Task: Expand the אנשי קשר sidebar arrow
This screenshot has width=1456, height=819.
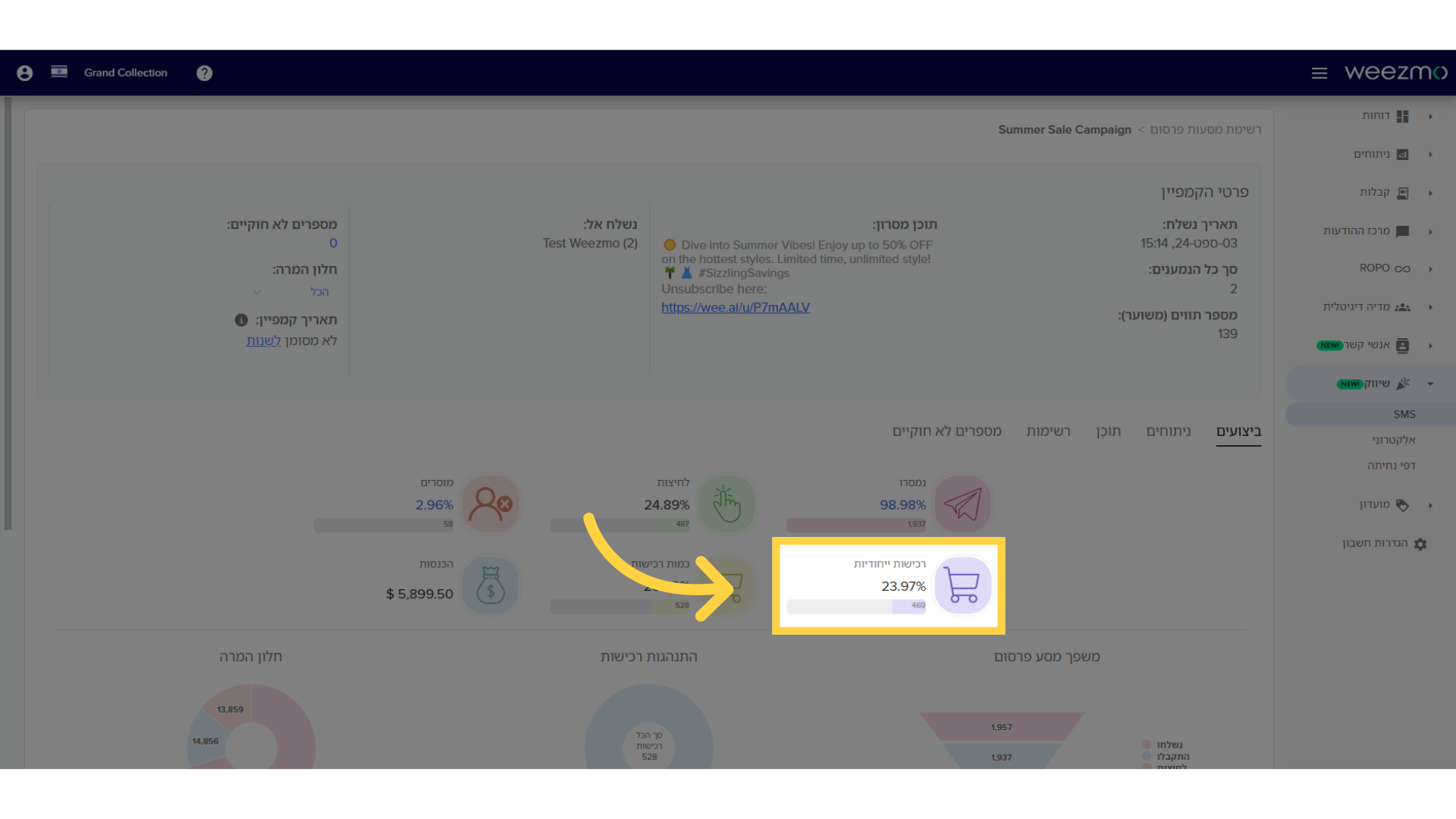Action: (x=1430, y=346)
